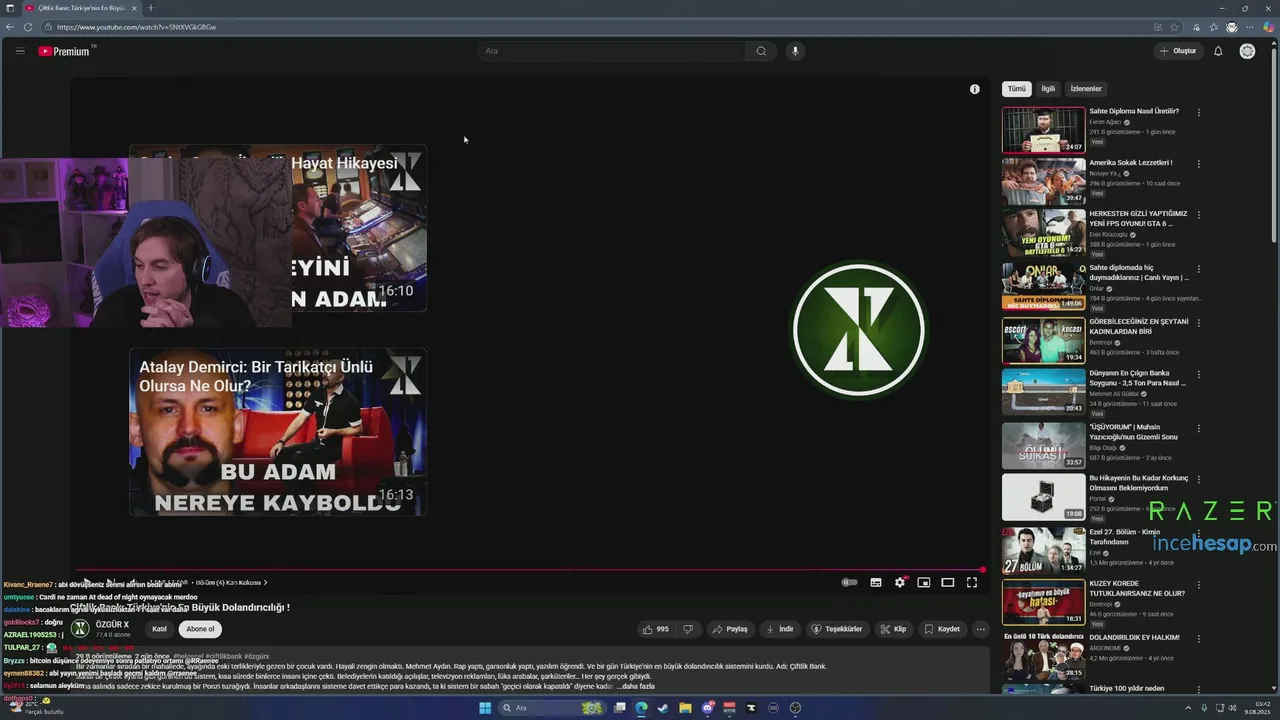The image size is (1280, 720).
Task: Go back in browser history
Action: pyautogui.click(x=9, y=27)
